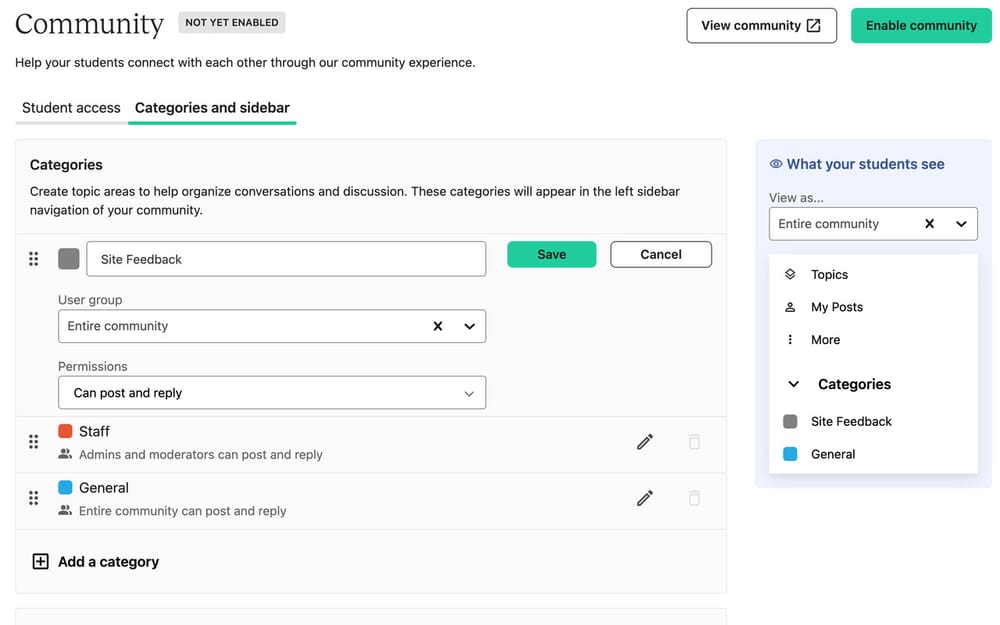Click the drag handle beside the Staff category
The height and width of the screenshot is (625, 1000).
(33, 441)
